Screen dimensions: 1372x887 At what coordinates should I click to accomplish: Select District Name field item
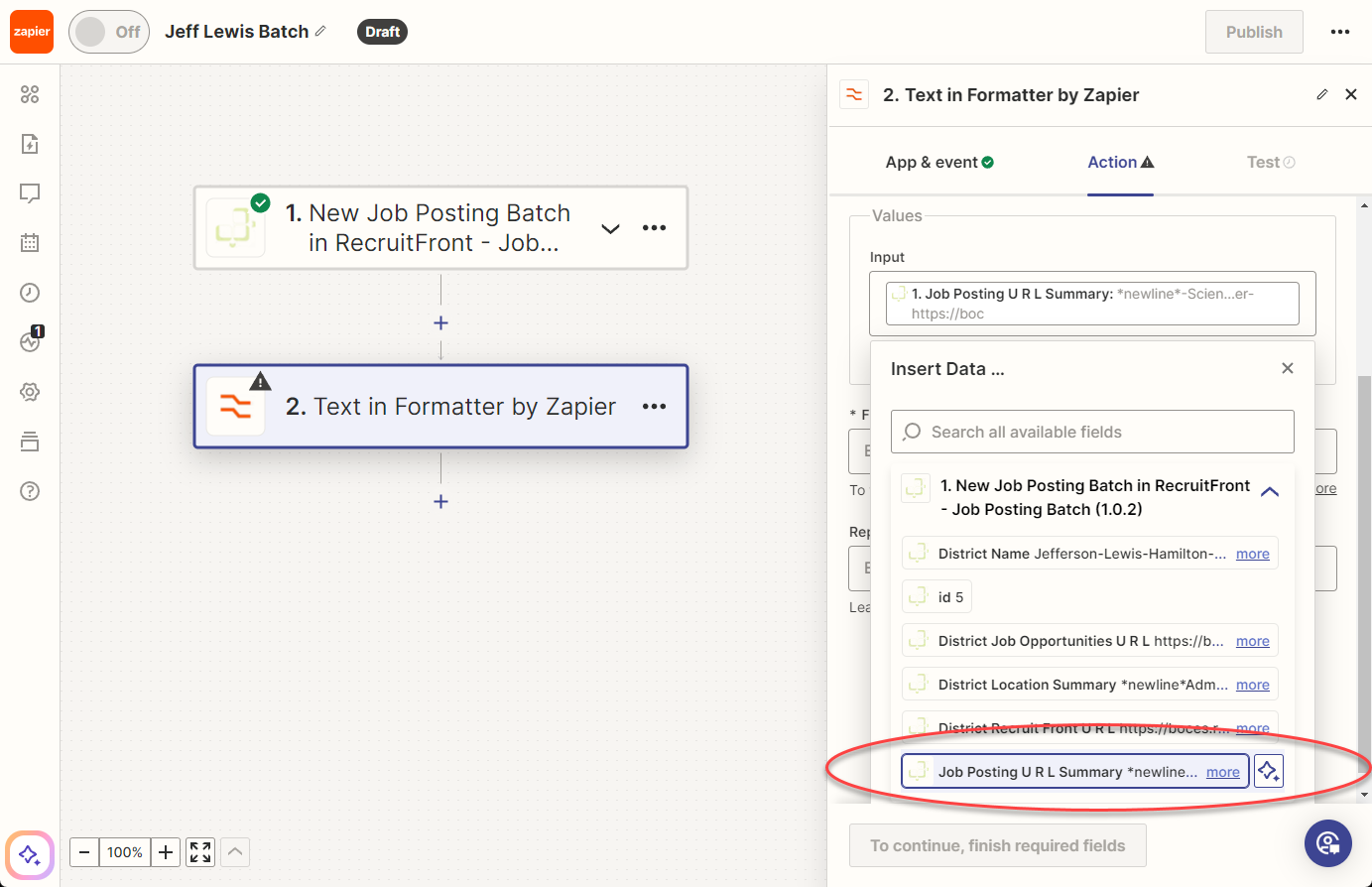(x=1090, y=554)
